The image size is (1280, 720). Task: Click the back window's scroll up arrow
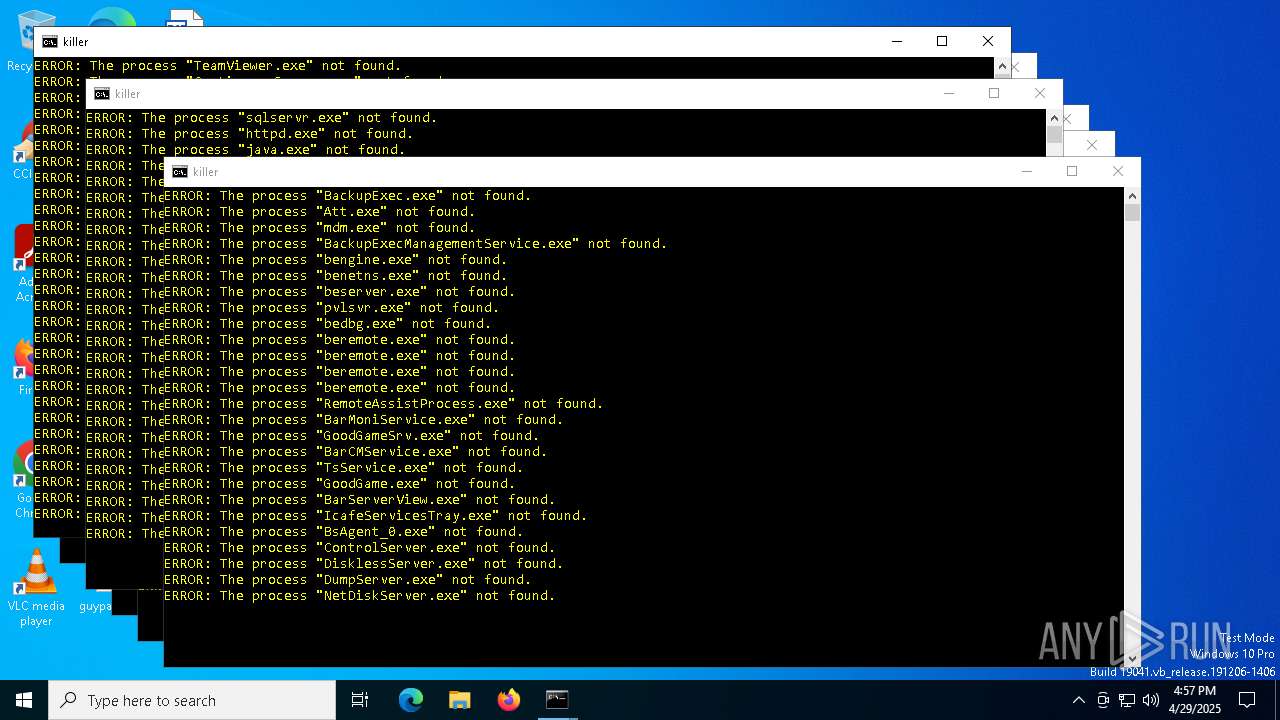[1002, 65]
